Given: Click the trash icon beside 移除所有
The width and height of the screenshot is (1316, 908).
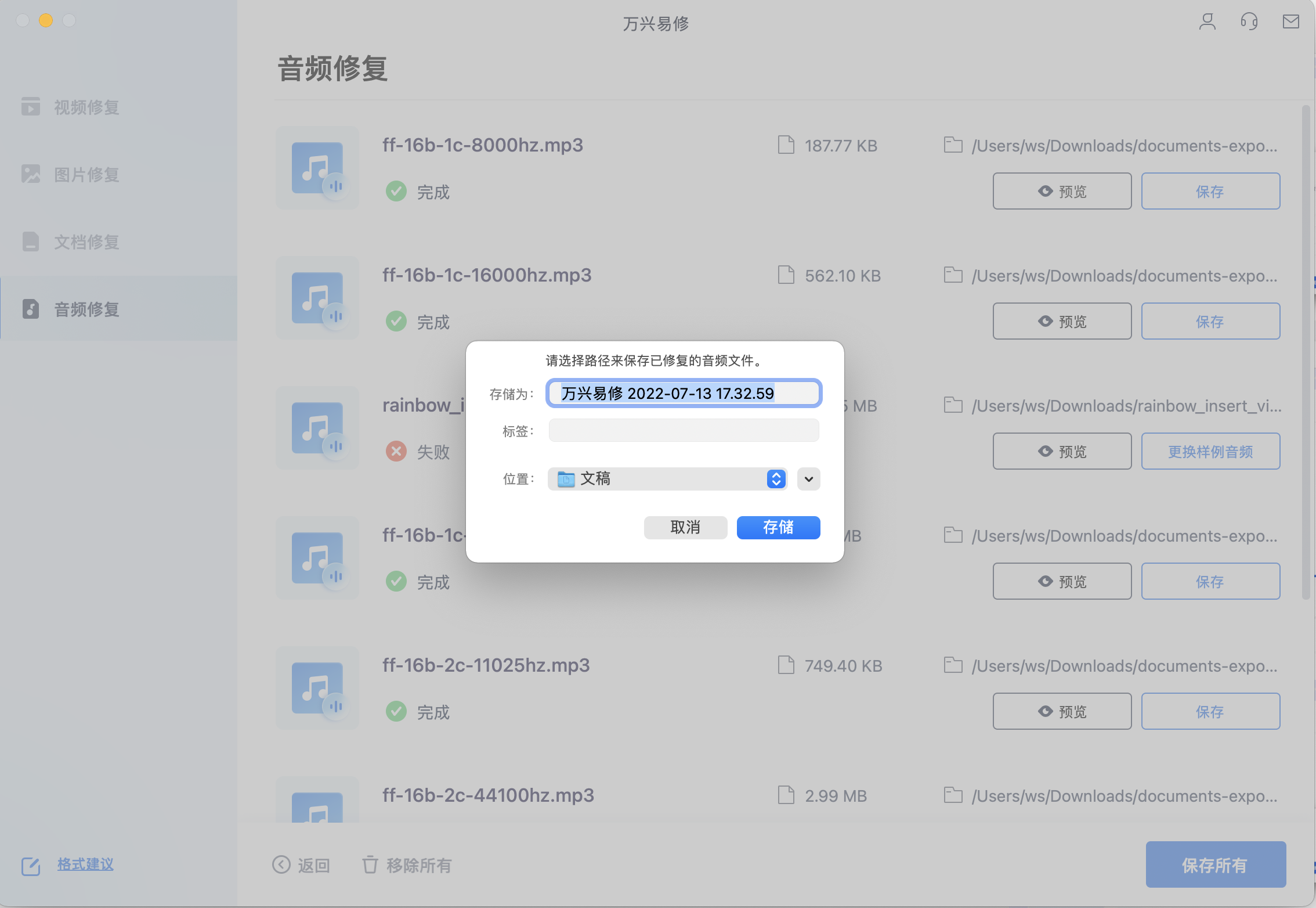Looking at the screenshot, I should point(370,864).
